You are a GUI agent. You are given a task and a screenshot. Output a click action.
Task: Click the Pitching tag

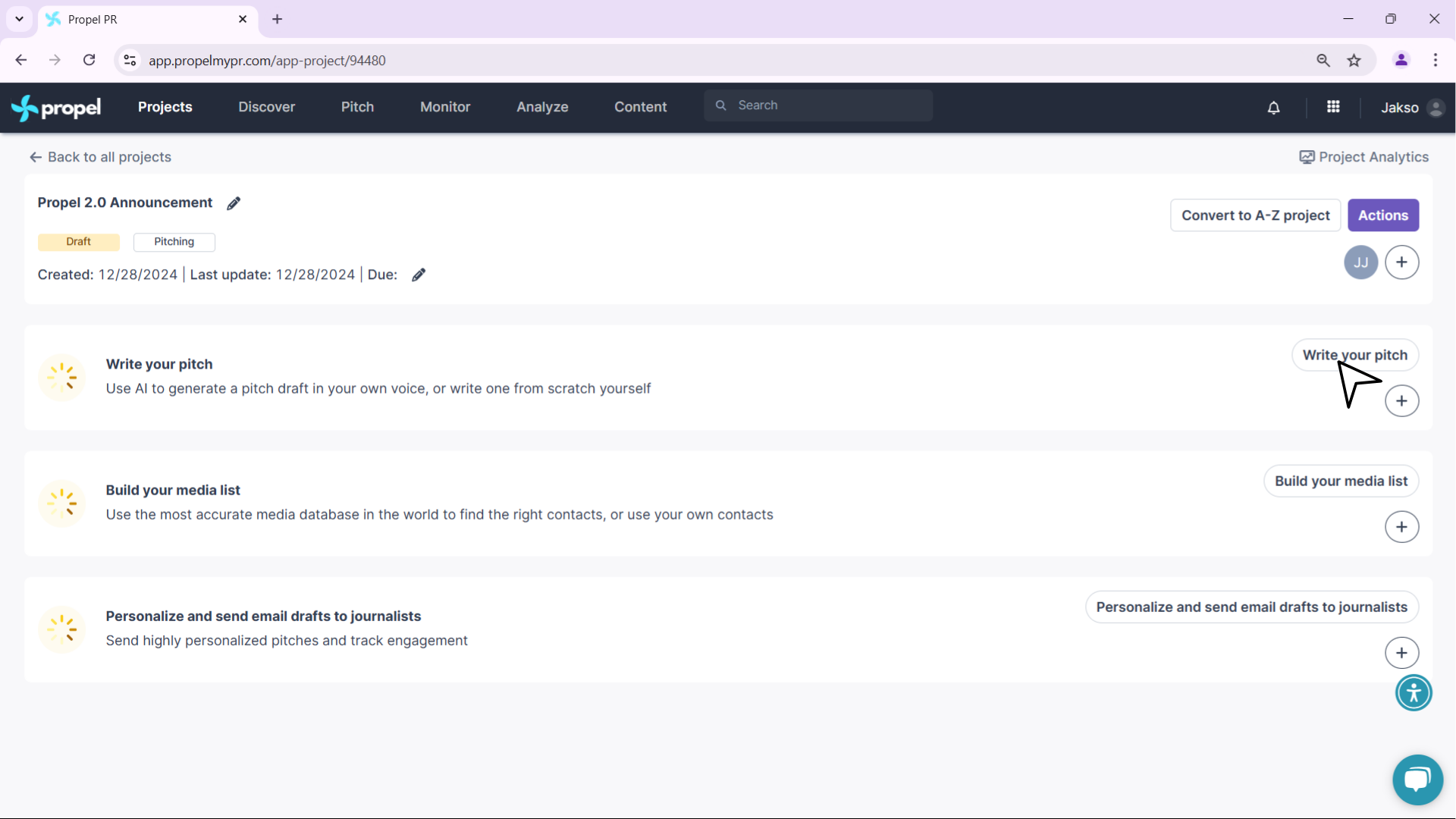[174, 242]
